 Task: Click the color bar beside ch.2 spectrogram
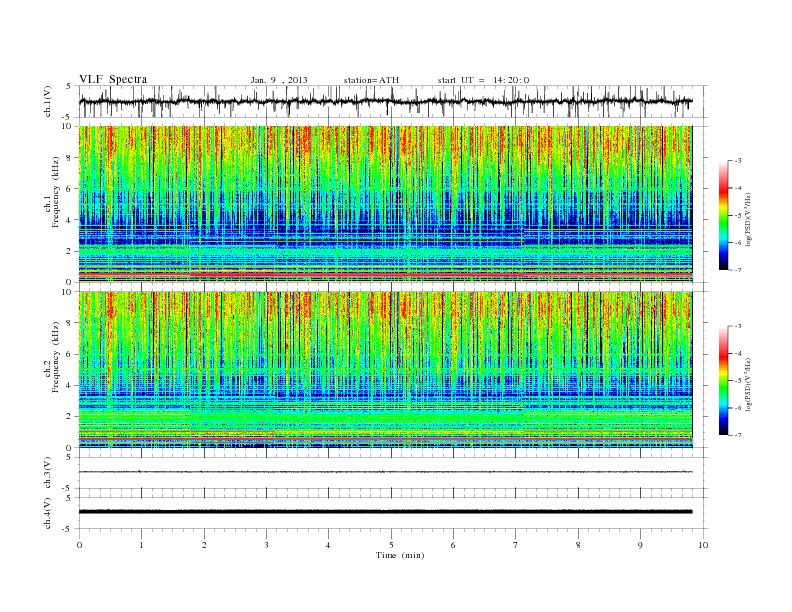coord(723,381)
